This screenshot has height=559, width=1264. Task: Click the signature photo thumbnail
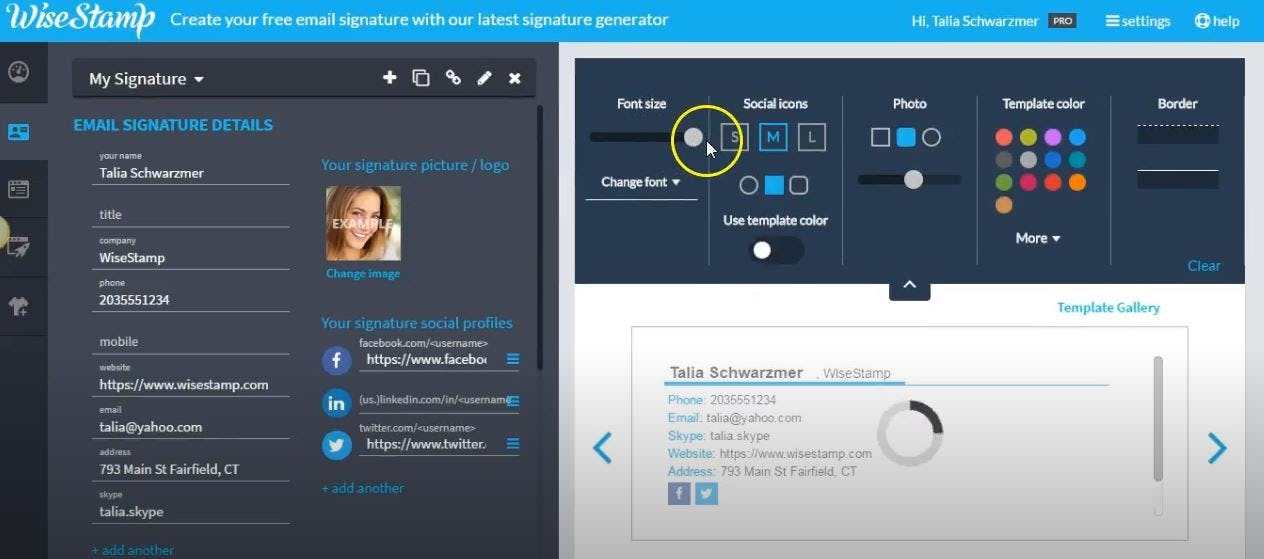tap(363, 223)
